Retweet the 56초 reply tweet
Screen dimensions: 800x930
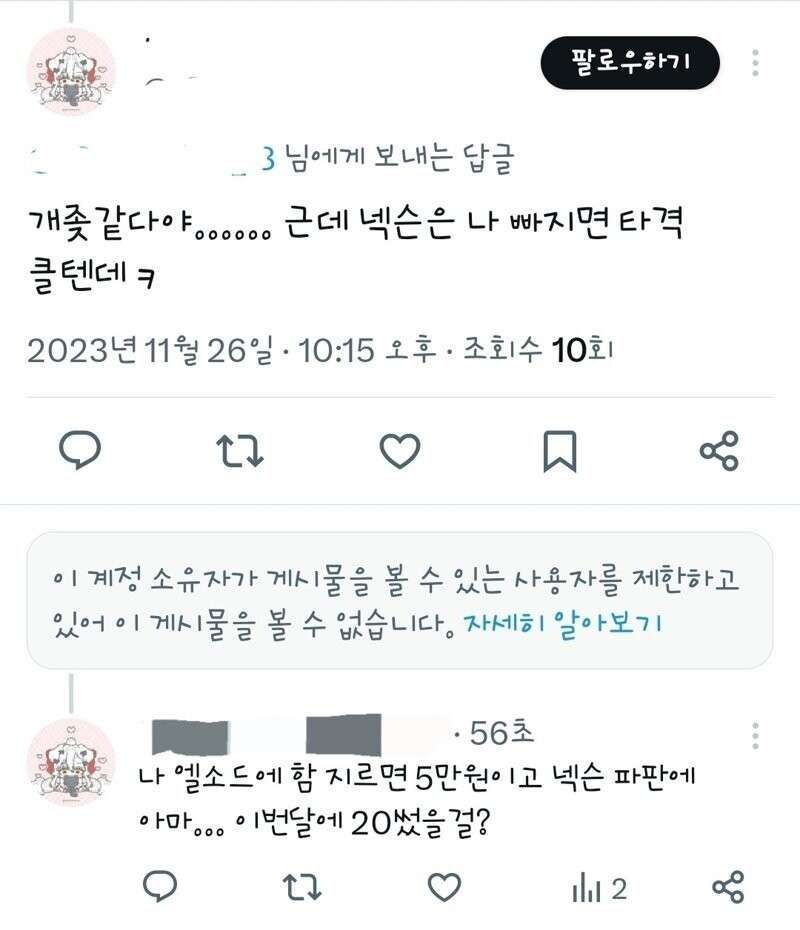tap(302, 887)
